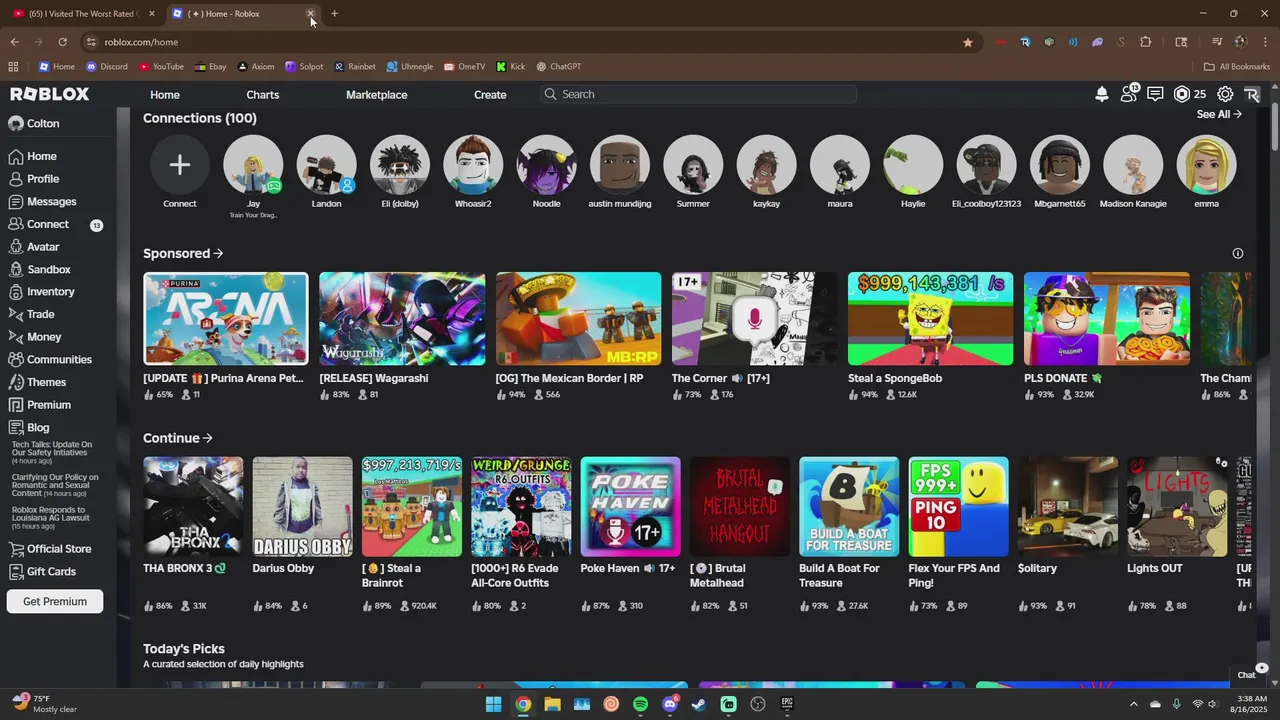Go back using the browser back arrow
The height and width of the screenshot is (720, 1280).
point(14,42)
